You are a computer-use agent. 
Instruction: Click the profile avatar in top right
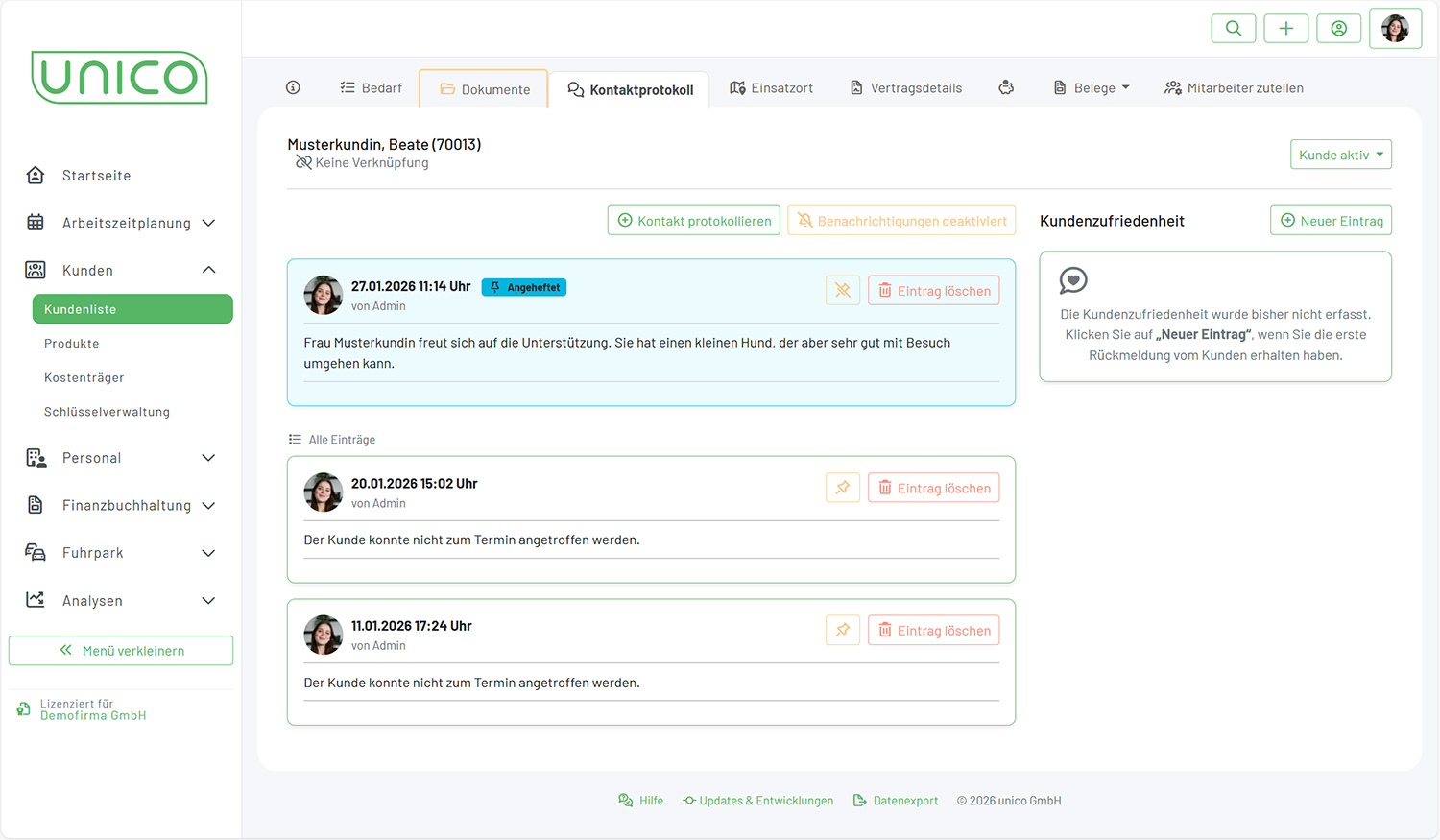[1395, 29]
